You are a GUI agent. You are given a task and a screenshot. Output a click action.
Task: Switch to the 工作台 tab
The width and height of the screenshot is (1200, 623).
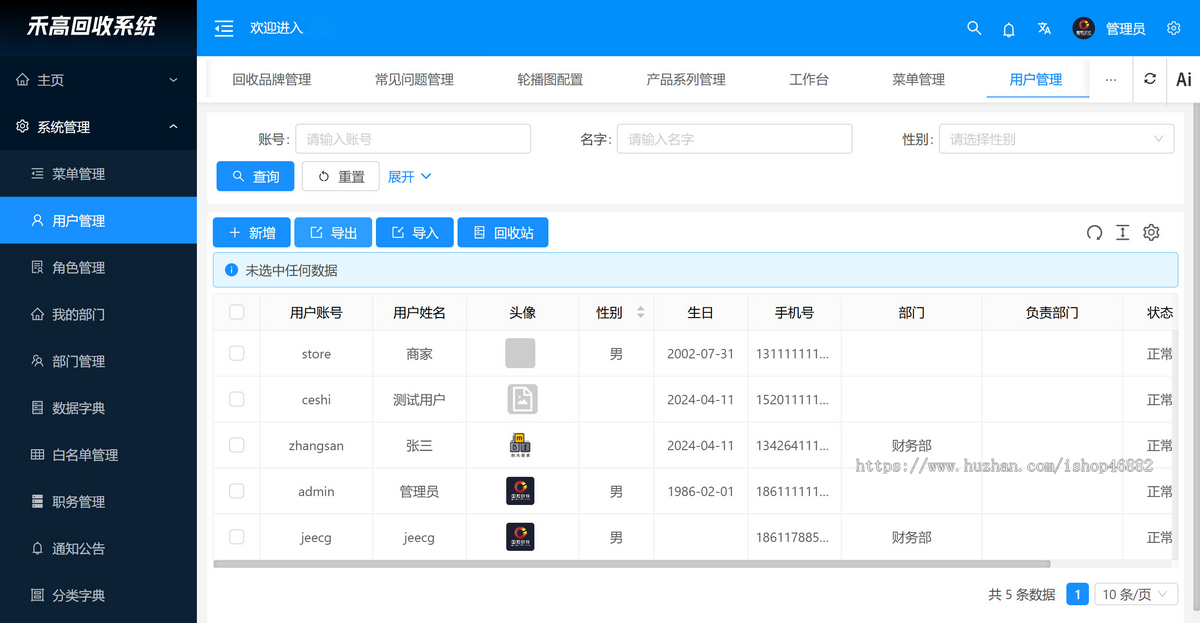(809, 79)
